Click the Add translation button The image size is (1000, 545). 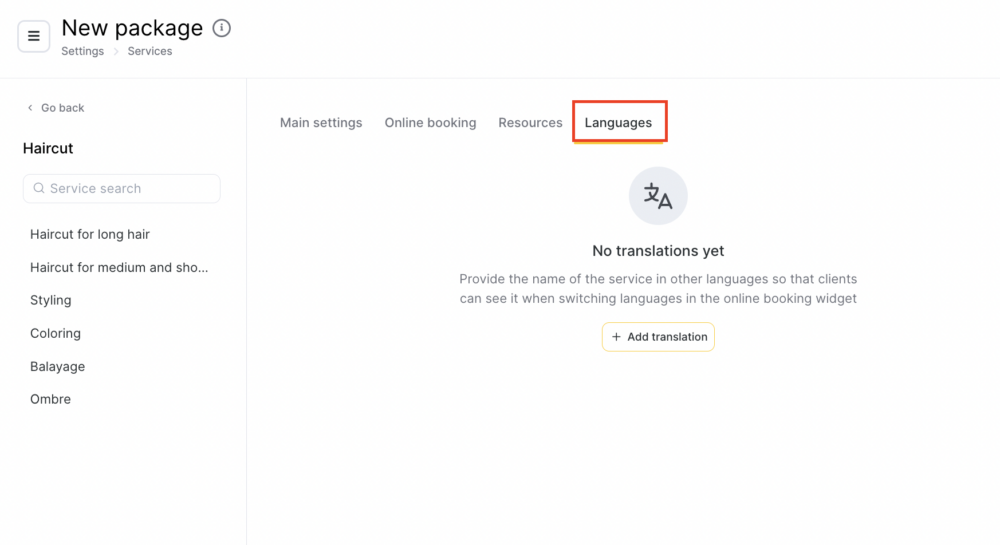(x=658, y=337)
